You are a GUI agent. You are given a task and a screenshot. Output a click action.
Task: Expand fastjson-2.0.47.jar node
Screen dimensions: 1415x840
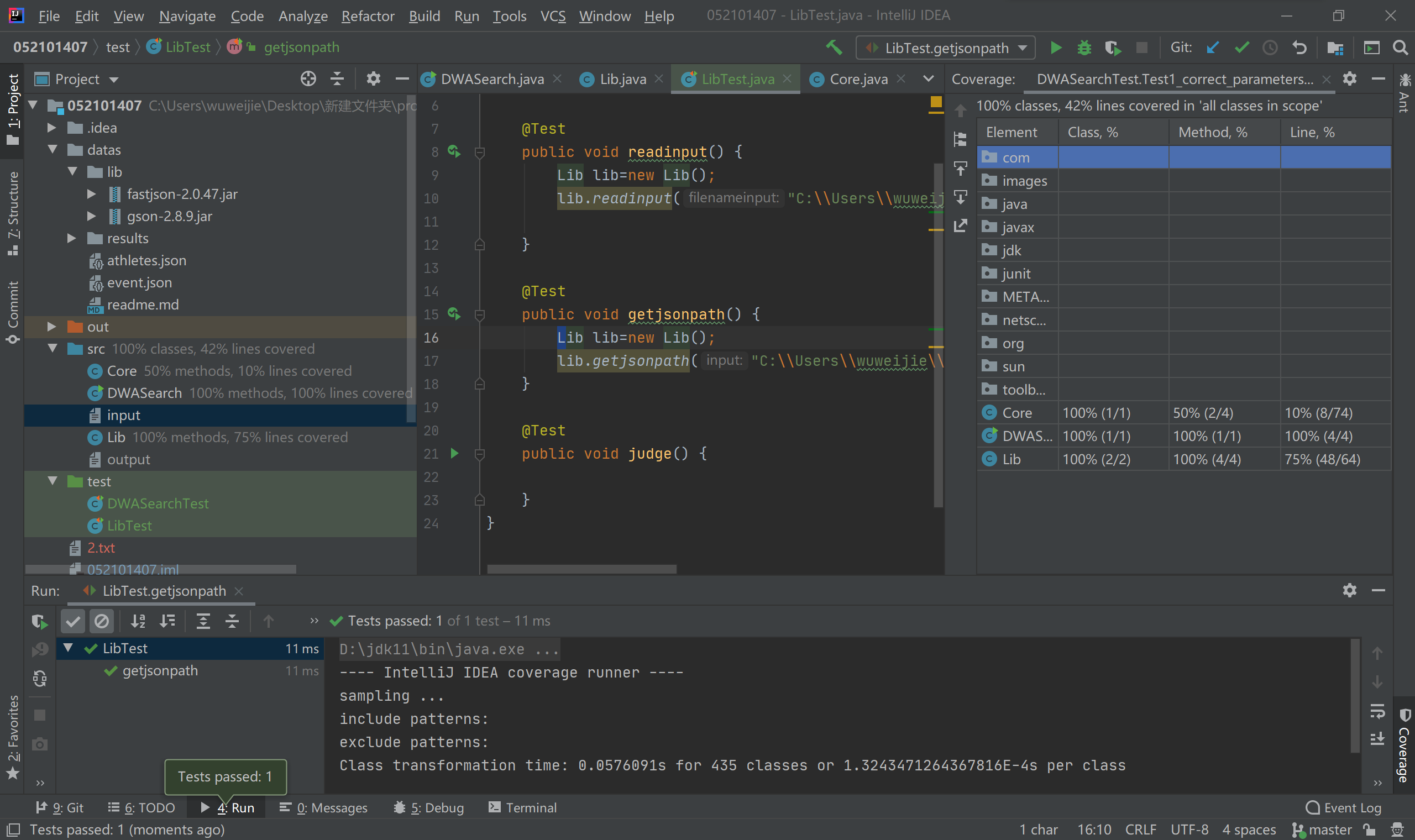[92, 194]
